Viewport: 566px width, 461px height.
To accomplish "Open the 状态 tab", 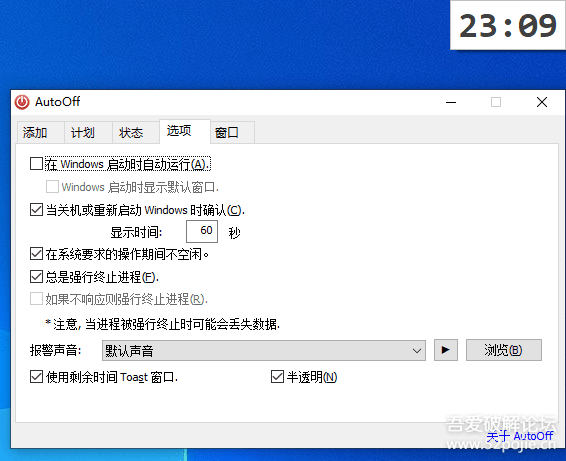I will coord(131,132).
